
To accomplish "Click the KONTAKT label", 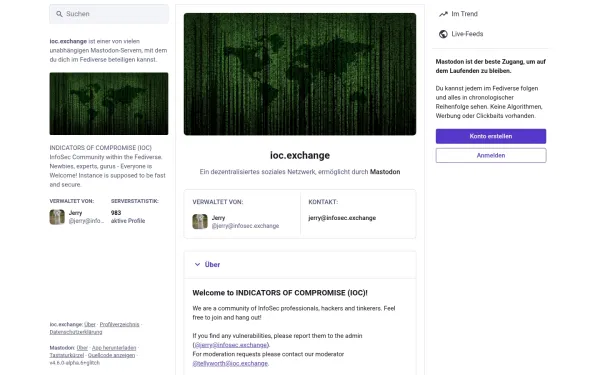I will 323,202.
